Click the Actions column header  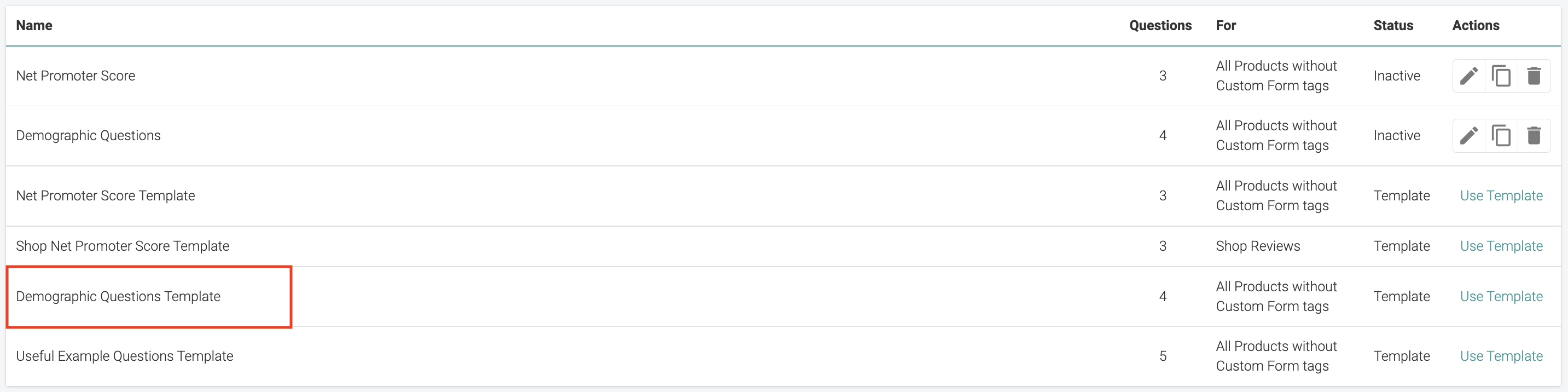point(1476,26)
